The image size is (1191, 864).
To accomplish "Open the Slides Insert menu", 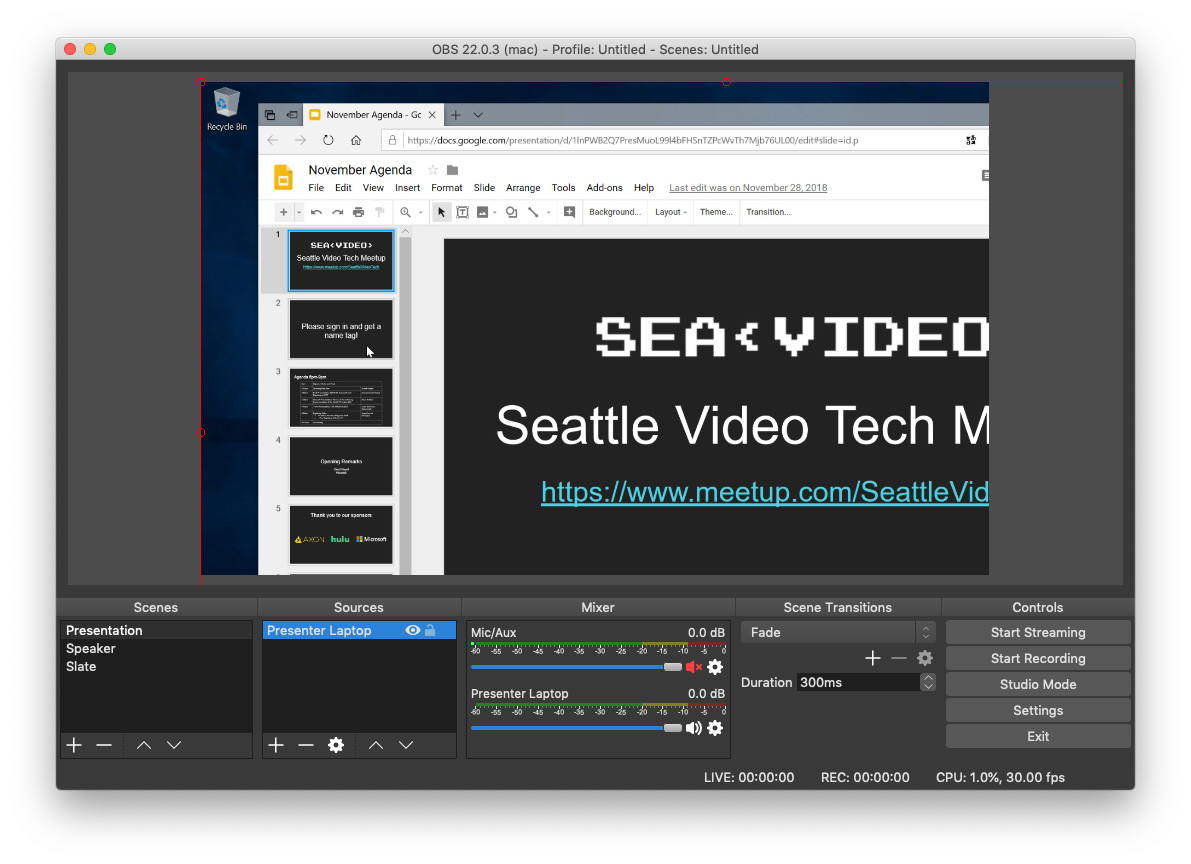I will pyautogui.click(x=407, y=188).
